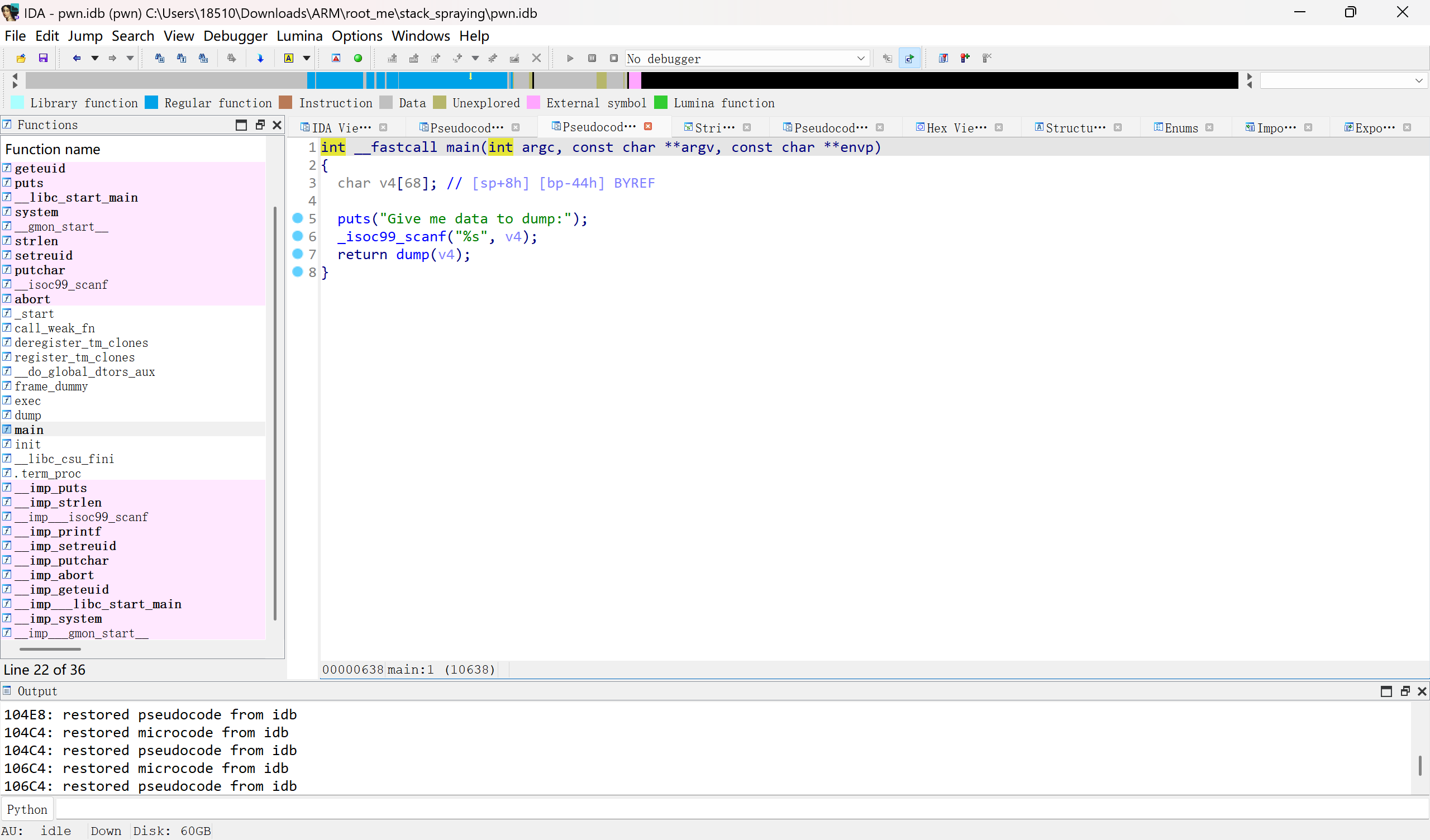Click the search next gray binoculars icon
This screenshot has height=840, width=1430.
pyautogui.click(x=231, y=58)
